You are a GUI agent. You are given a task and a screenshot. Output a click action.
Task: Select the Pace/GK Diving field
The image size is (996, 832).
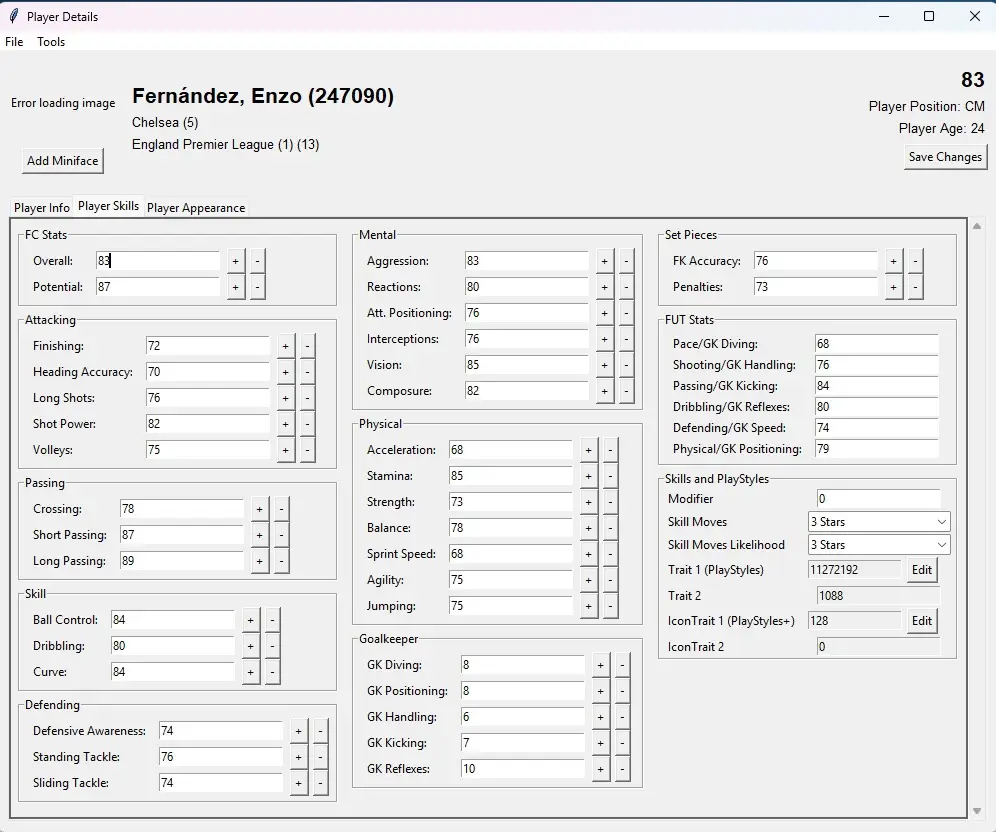[877, 344]
